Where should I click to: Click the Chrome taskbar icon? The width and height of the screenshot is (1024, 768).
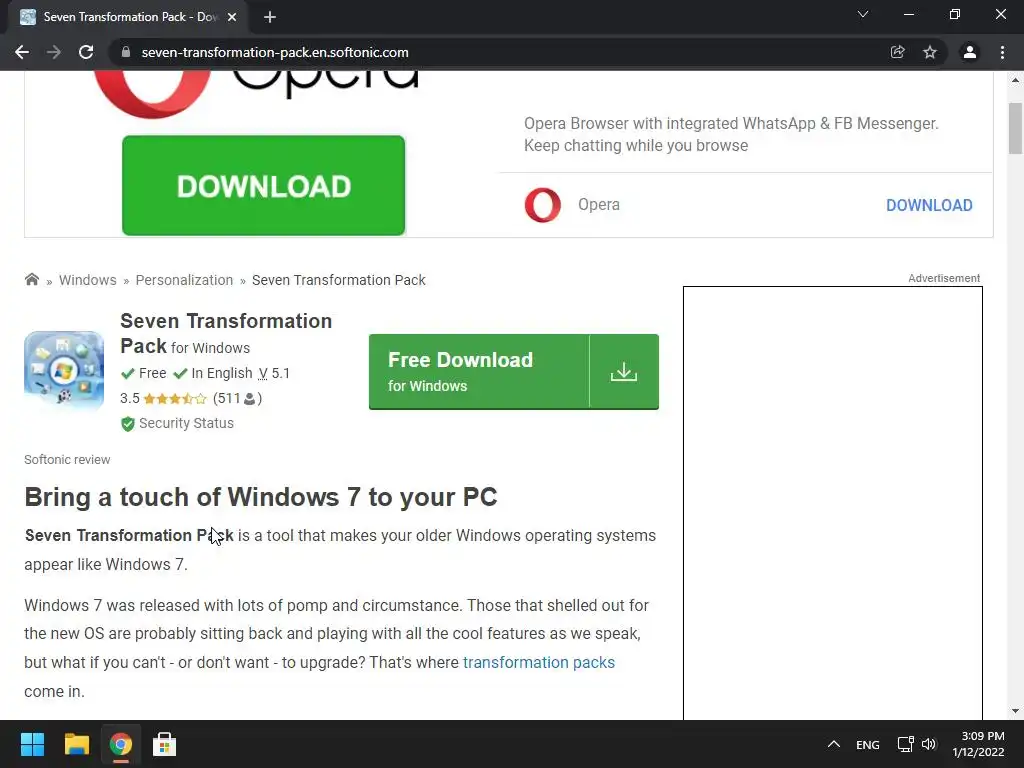(x=121, y=744)
